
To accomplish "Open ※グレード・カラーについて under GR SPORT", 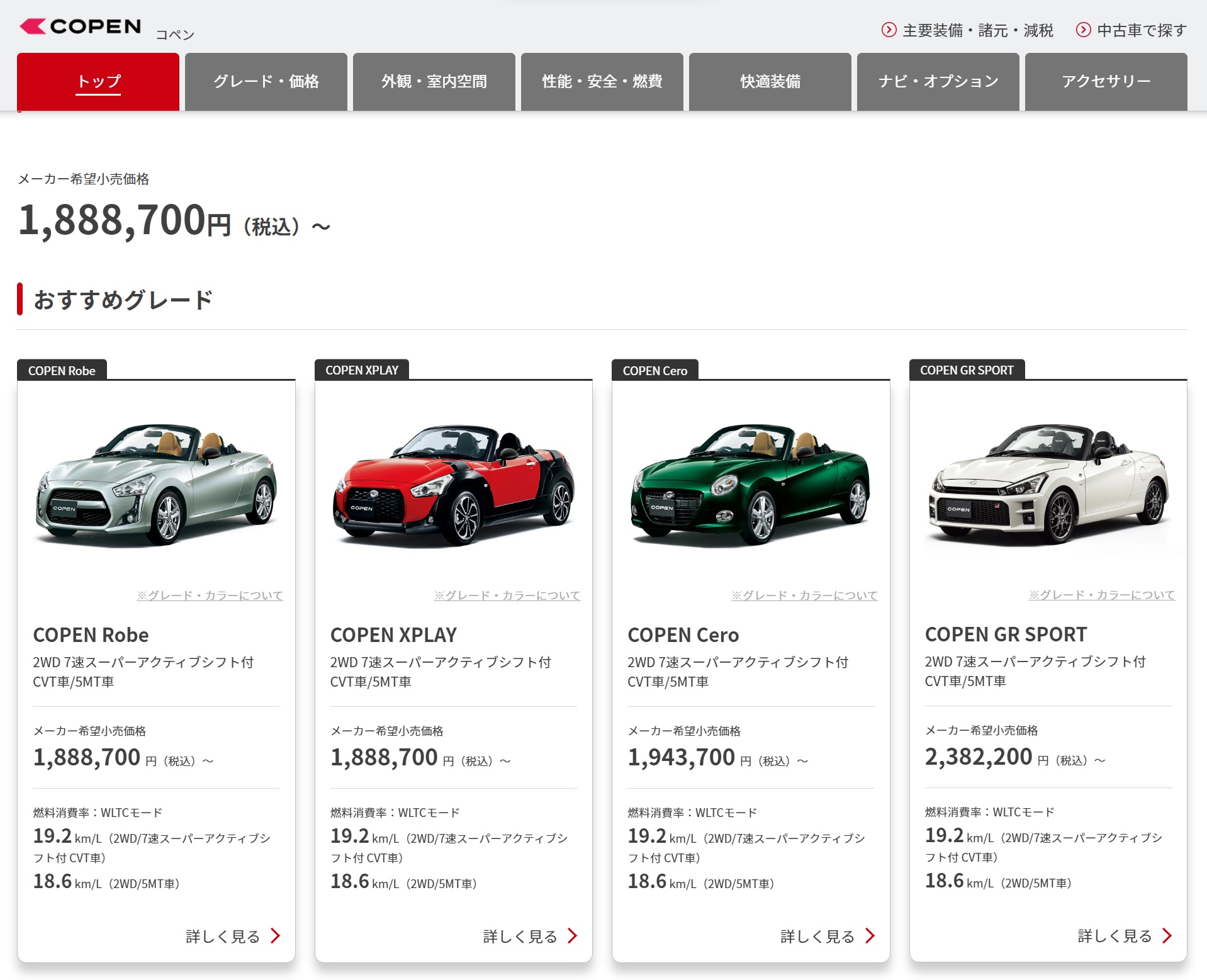I will (x=1102, y=595).
